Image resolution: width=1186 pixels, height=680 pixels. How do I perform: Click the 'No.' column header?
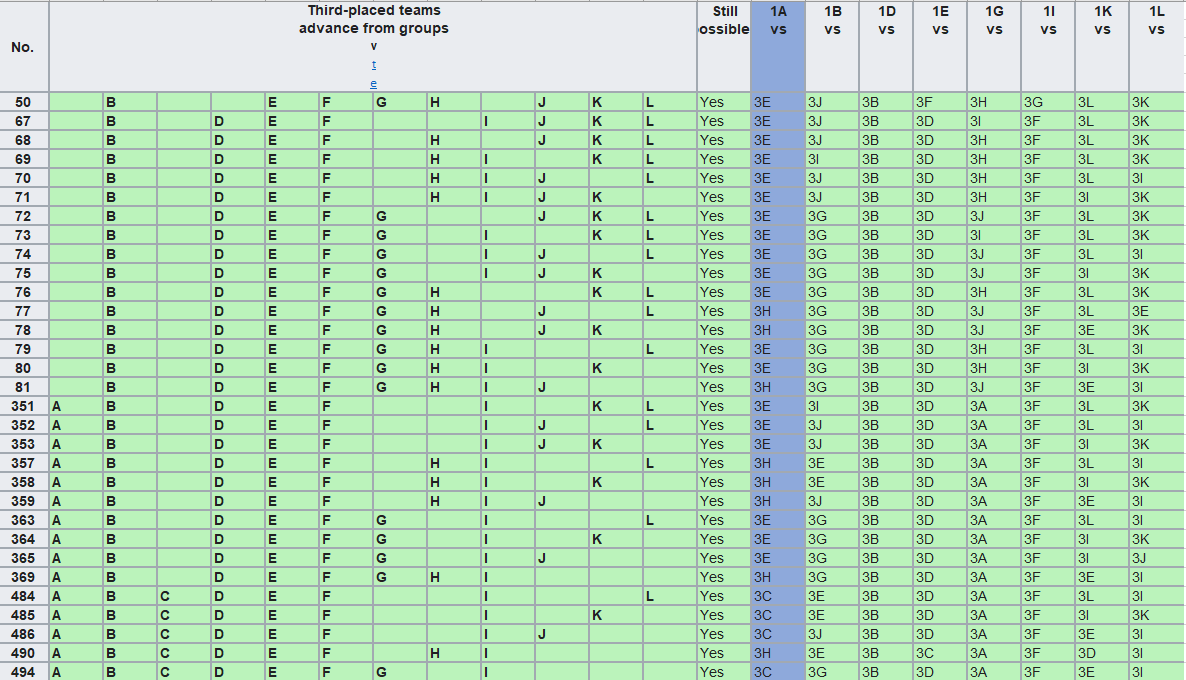pos(23,47)
